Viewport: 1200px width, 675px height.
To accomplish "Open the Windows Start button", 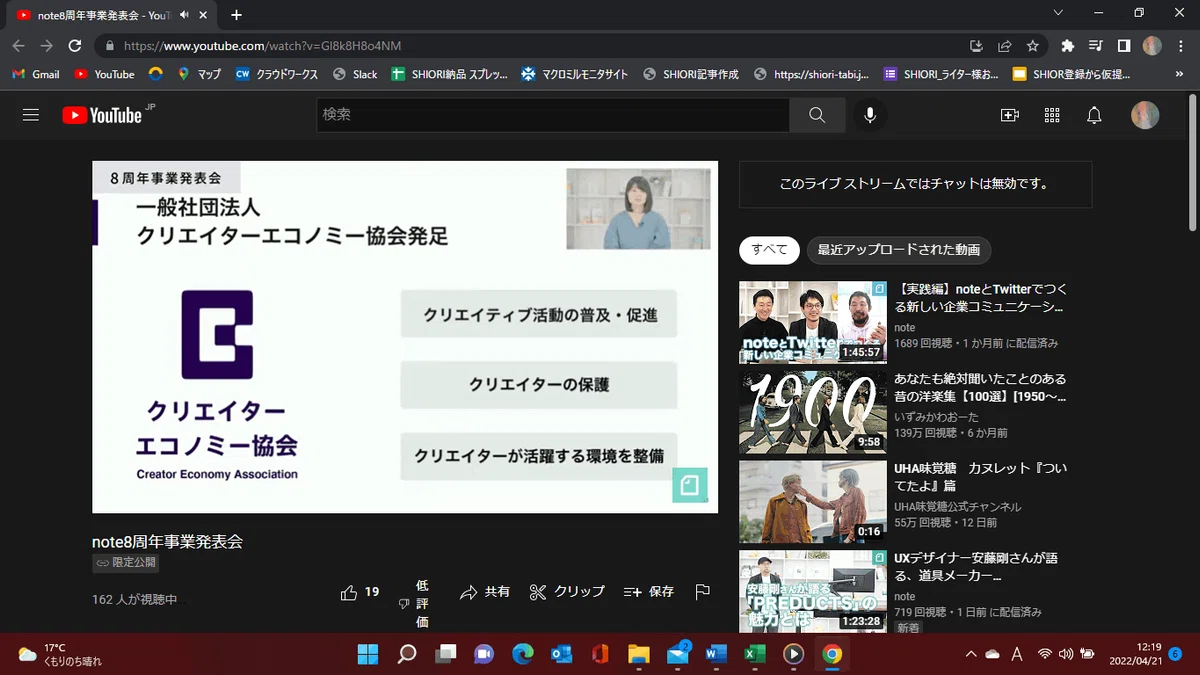I will [x=368, y=654].
